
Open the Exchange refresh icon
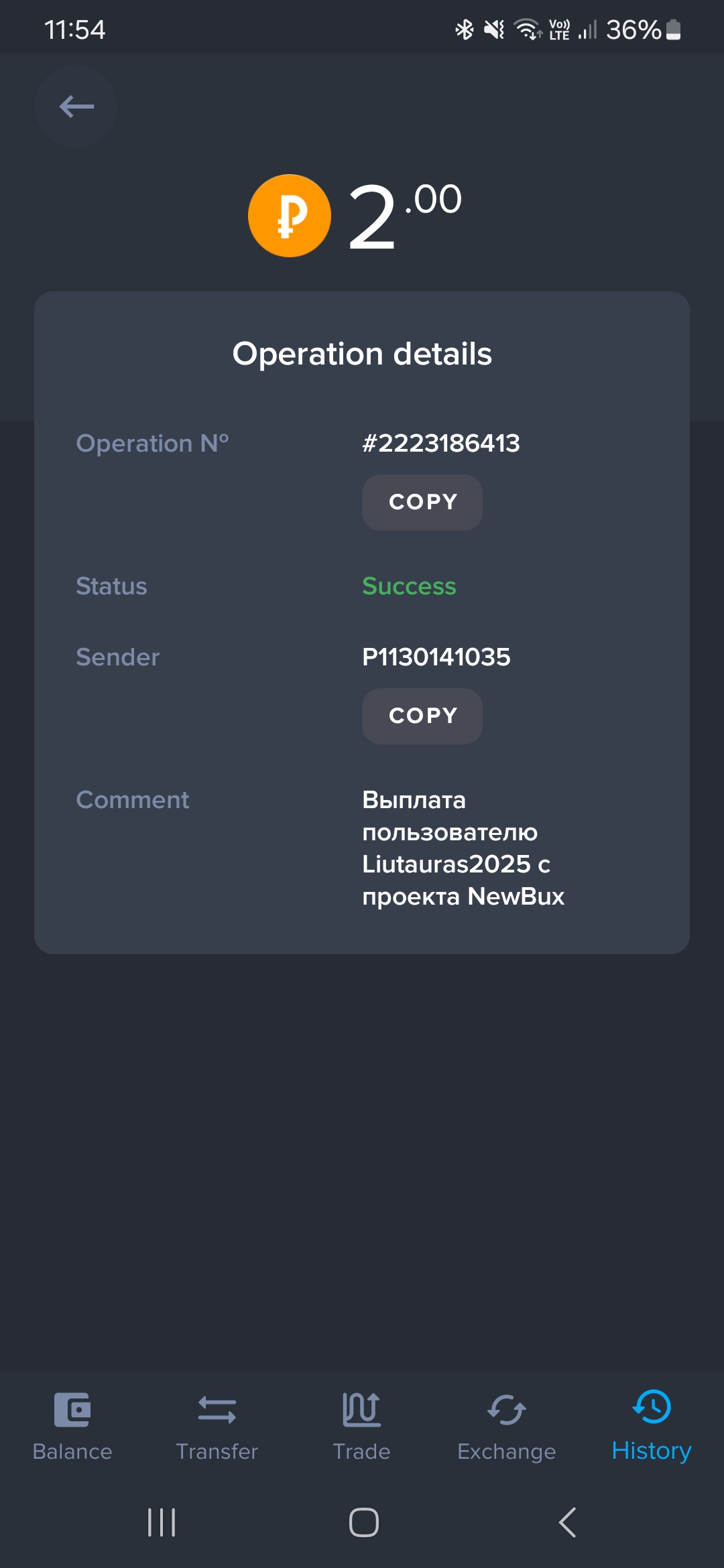(507, 1410)
